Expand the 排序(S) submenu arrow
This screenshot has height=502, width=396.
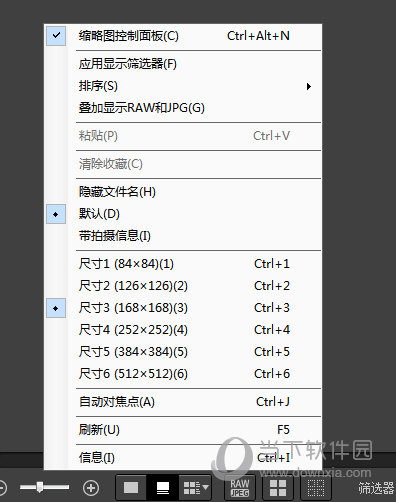(x=309, y=86)
